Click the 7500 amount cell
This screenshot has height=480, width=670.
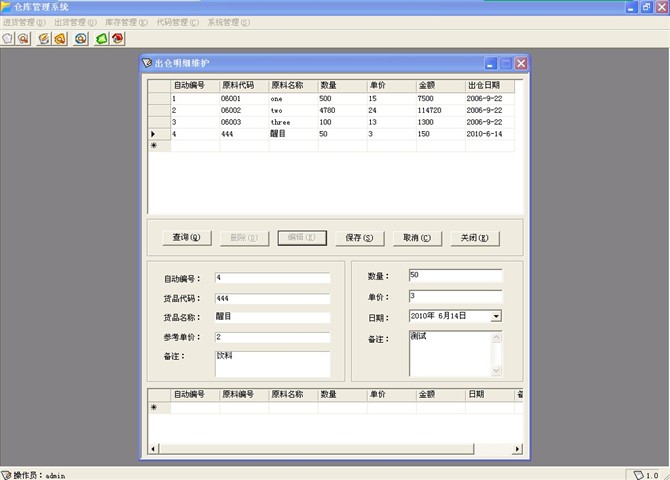[x=441, y=99]
